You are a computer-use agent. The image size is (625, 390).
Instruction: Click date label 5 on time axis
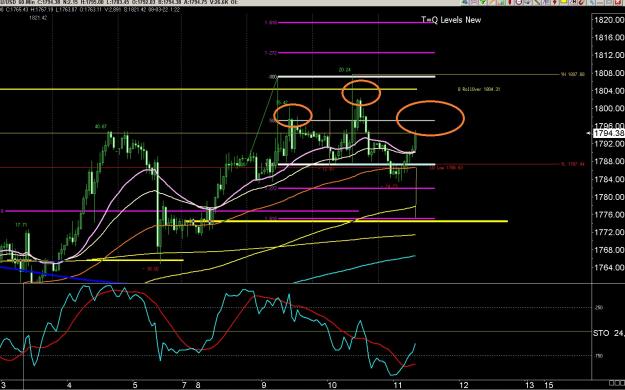(135, 385)
